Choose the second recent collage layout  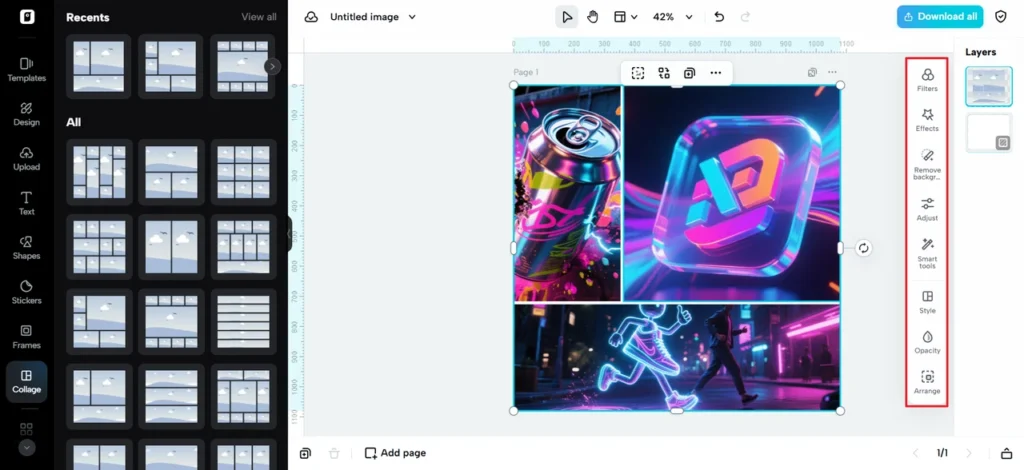click(x=170, y=66)
